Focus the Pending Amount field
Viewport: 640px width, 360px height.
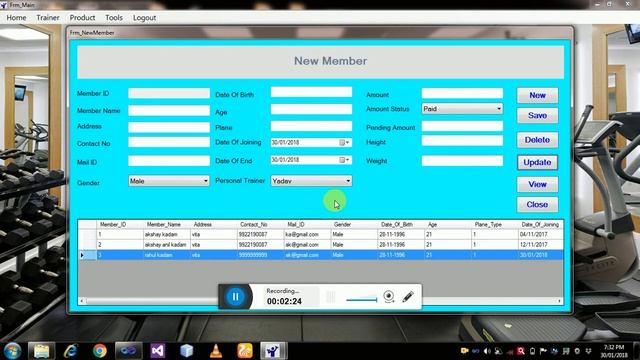point(462,126)
